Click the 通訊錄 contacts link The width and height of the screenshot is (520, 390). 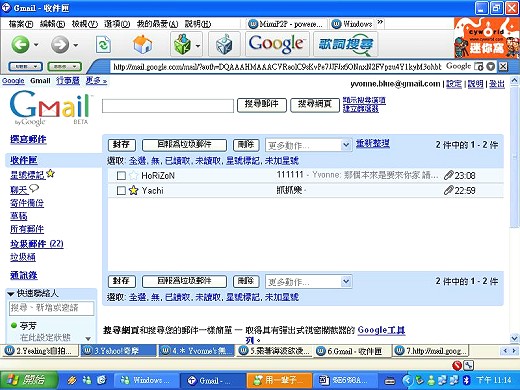coord(24,275)
